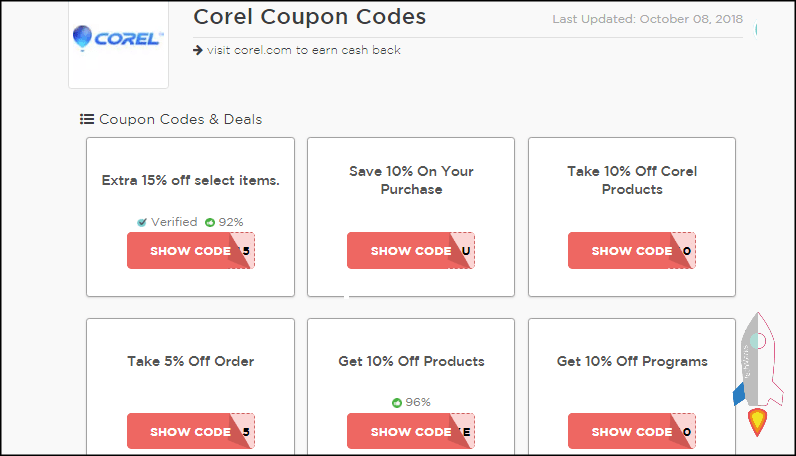Click the Corel Coupon Codes heading
The height and width of the screenshot is (456, 796).
[x=309, y=17]
